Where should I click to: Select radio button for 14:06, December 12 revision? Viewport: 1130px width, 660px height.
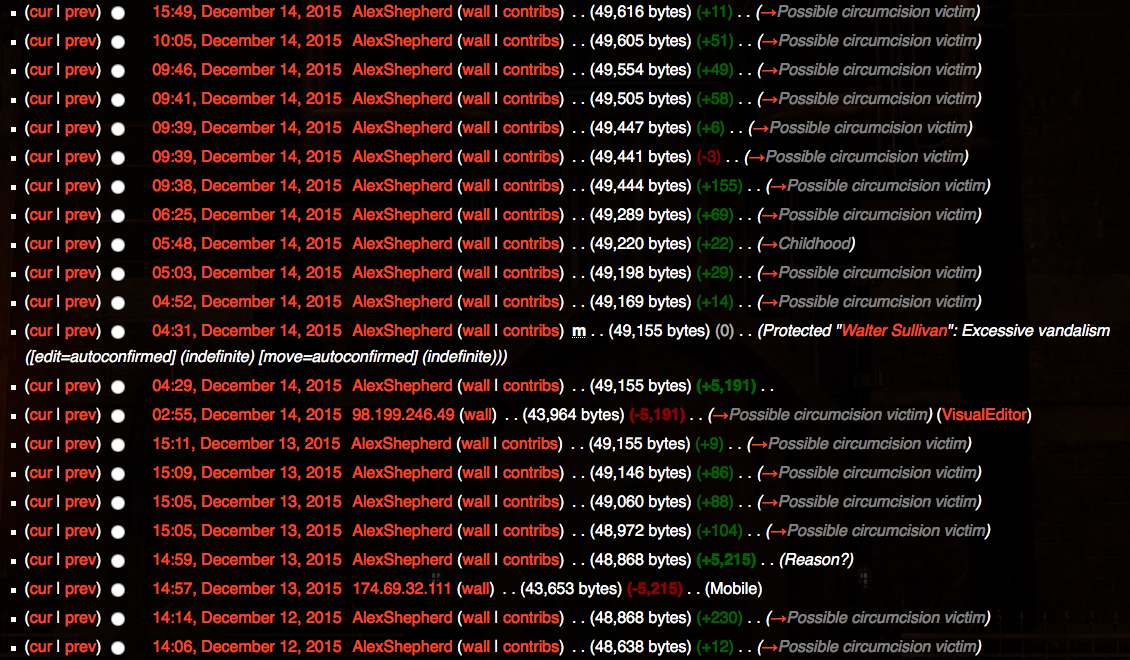coord(117,648)
